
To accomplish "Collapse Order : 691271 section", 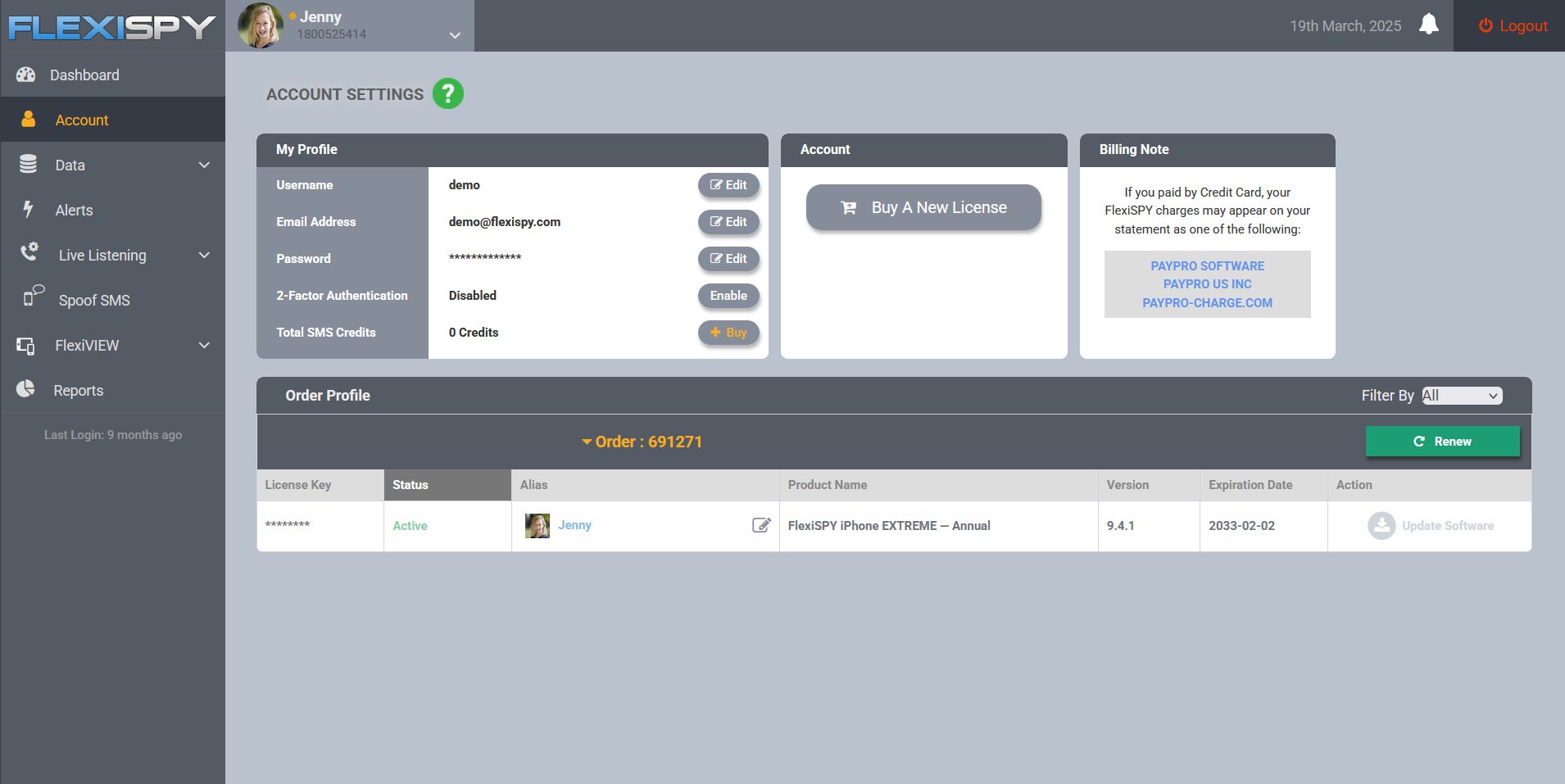I will 642,442.
